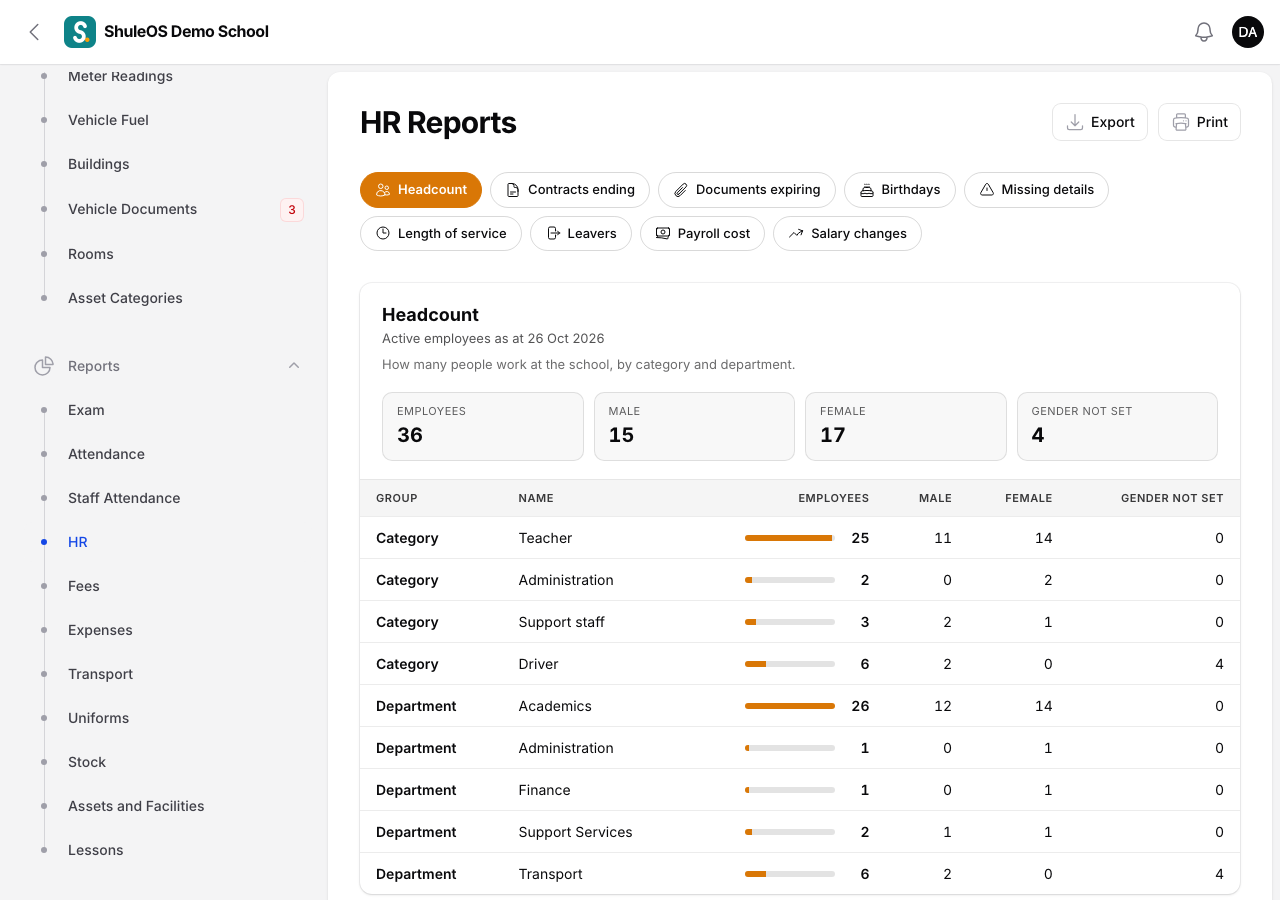Screen dimensions: 1280x900
Task: Click the Employees summary card
Action: 483,426
